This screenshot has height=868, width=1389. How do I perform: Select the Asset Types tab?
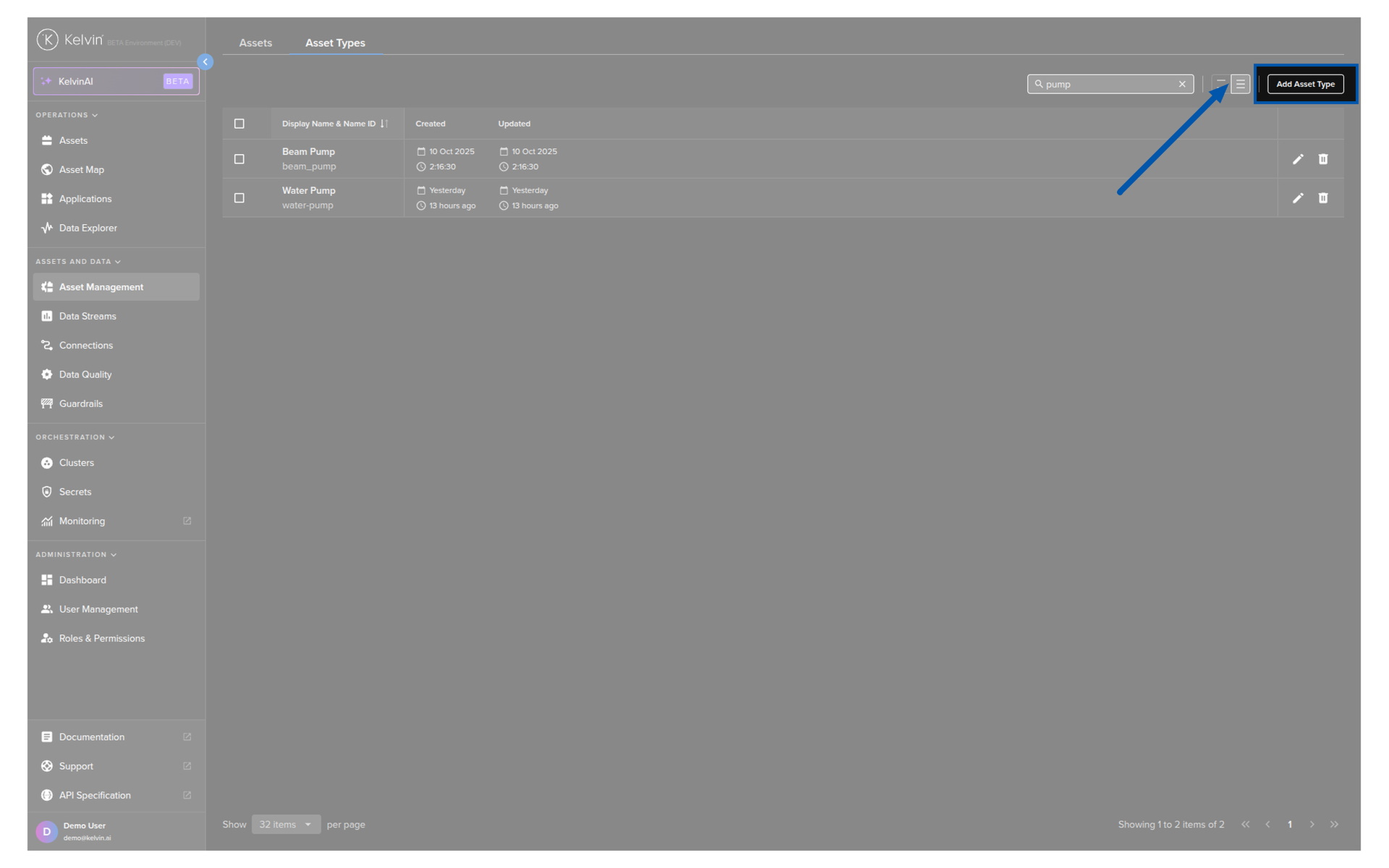point(335,43)
